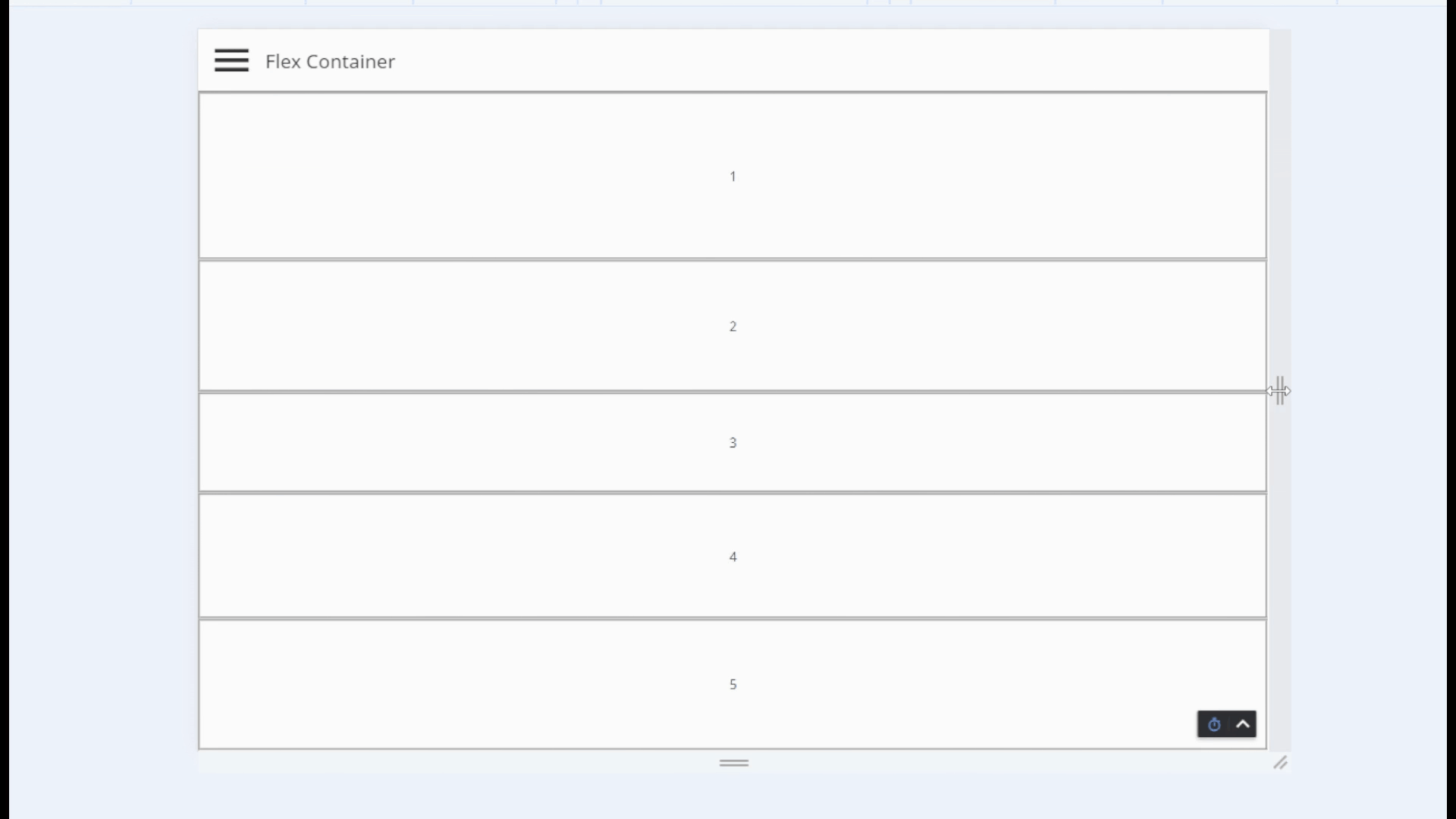
Task: Click the blue canvas below the preview frame
Action: (x=733, y=796)
